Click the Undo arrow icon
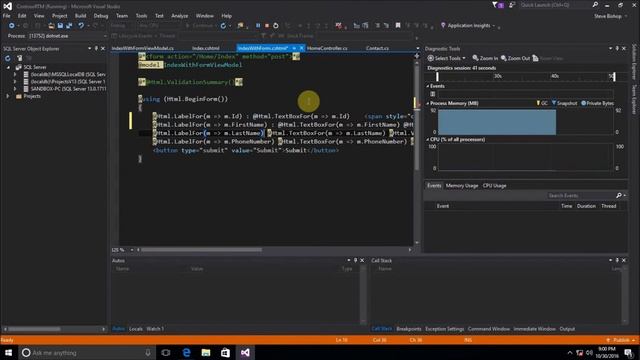640x360 pixels. tap(81, 26)
